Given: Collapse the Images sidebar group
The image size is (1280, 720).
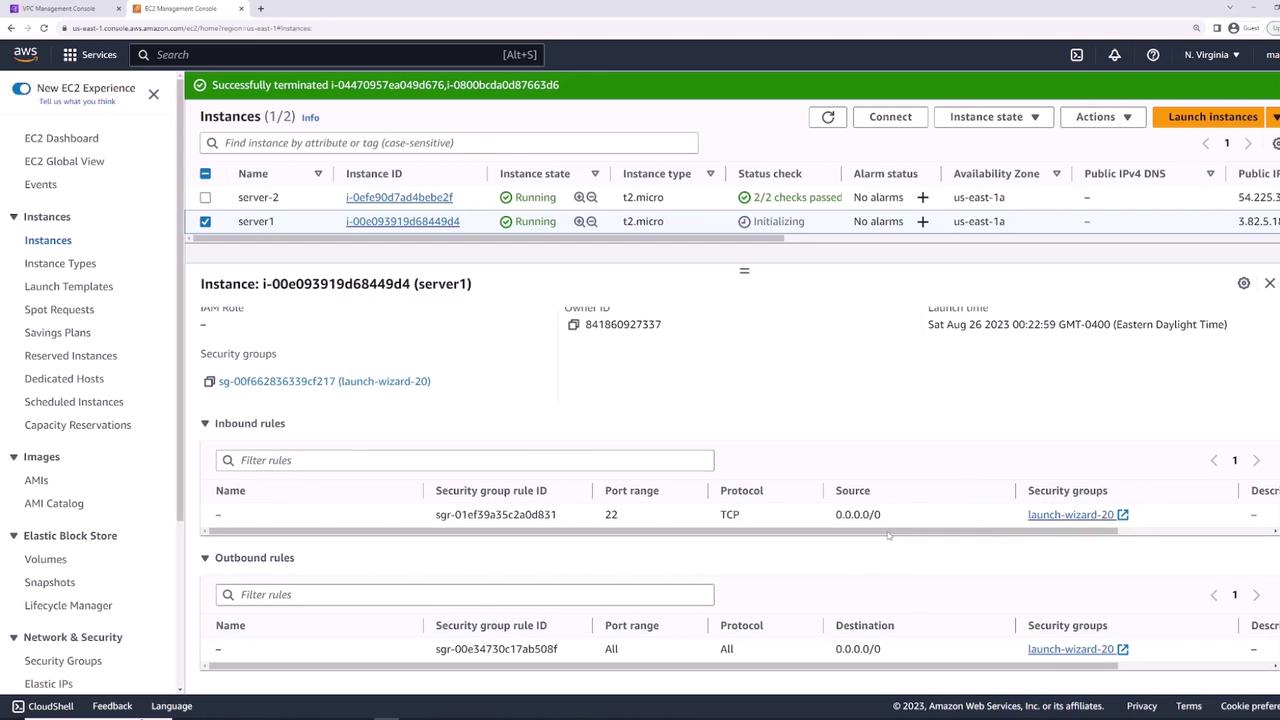Looking at the screenshot, I should click(14, 457).
